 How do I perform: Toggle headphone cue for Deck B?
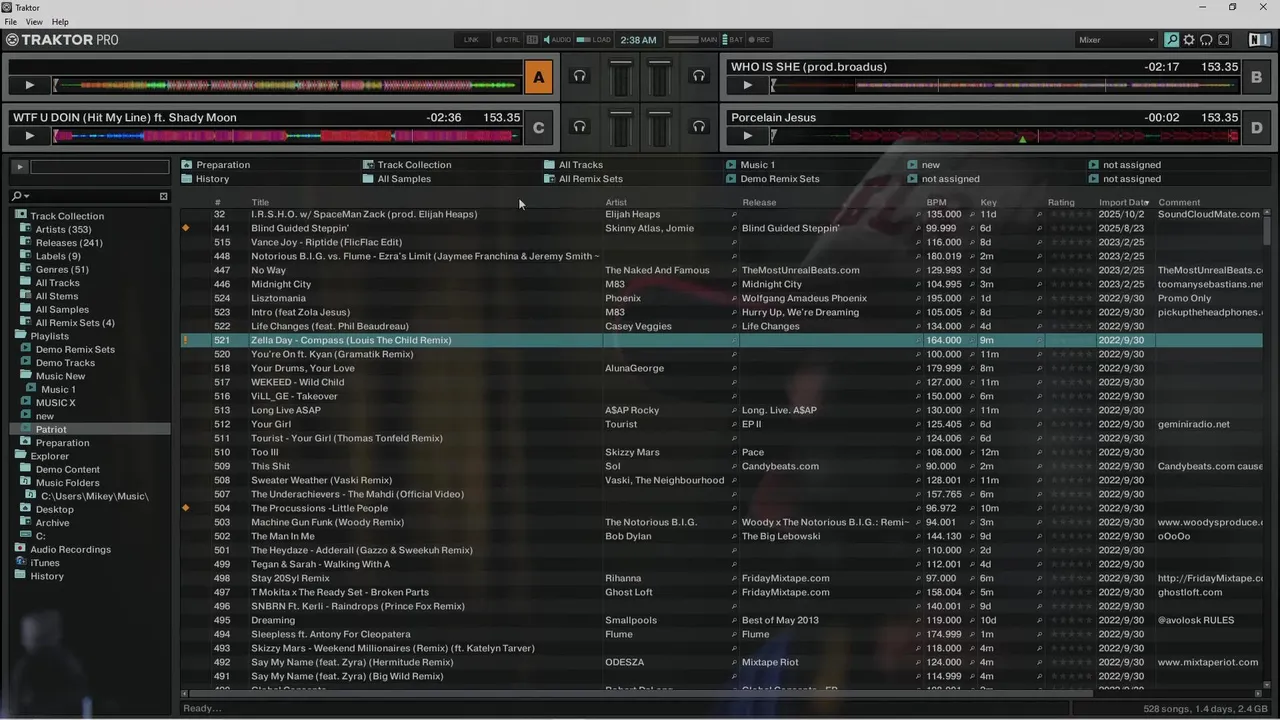point(699,76)
